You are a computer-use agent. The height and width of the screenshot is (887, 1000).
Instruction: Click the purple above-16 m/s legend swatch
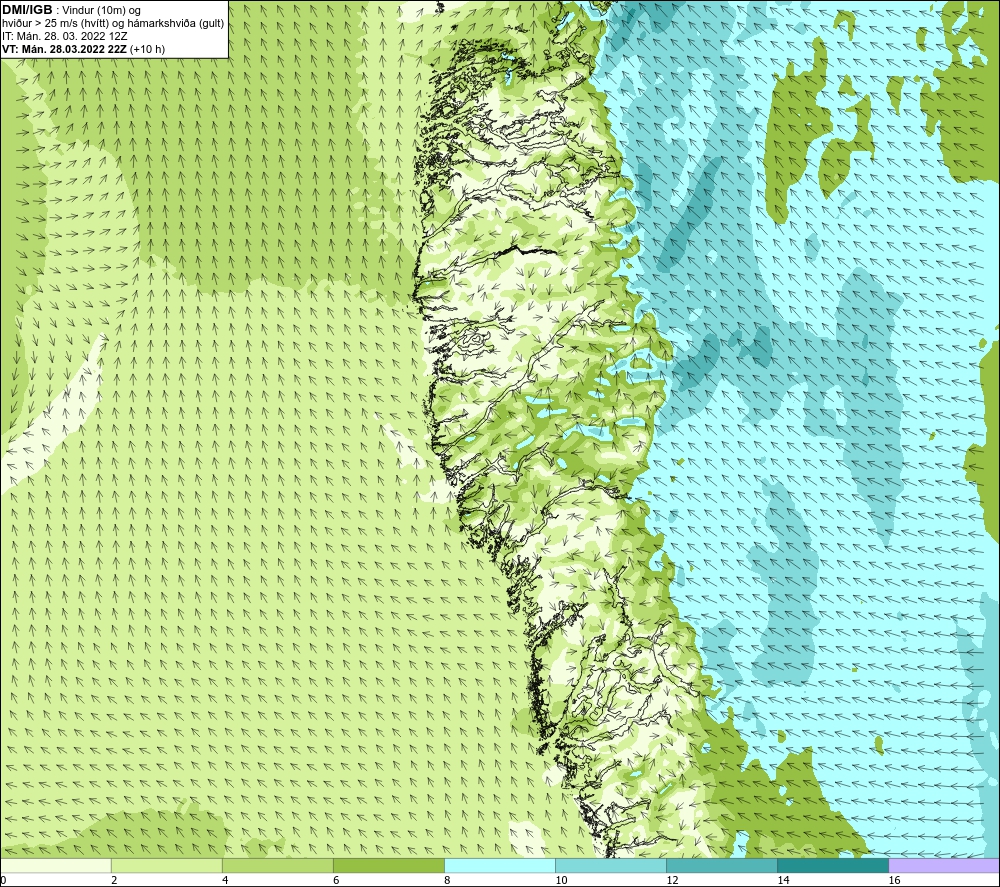pos(944,865)
